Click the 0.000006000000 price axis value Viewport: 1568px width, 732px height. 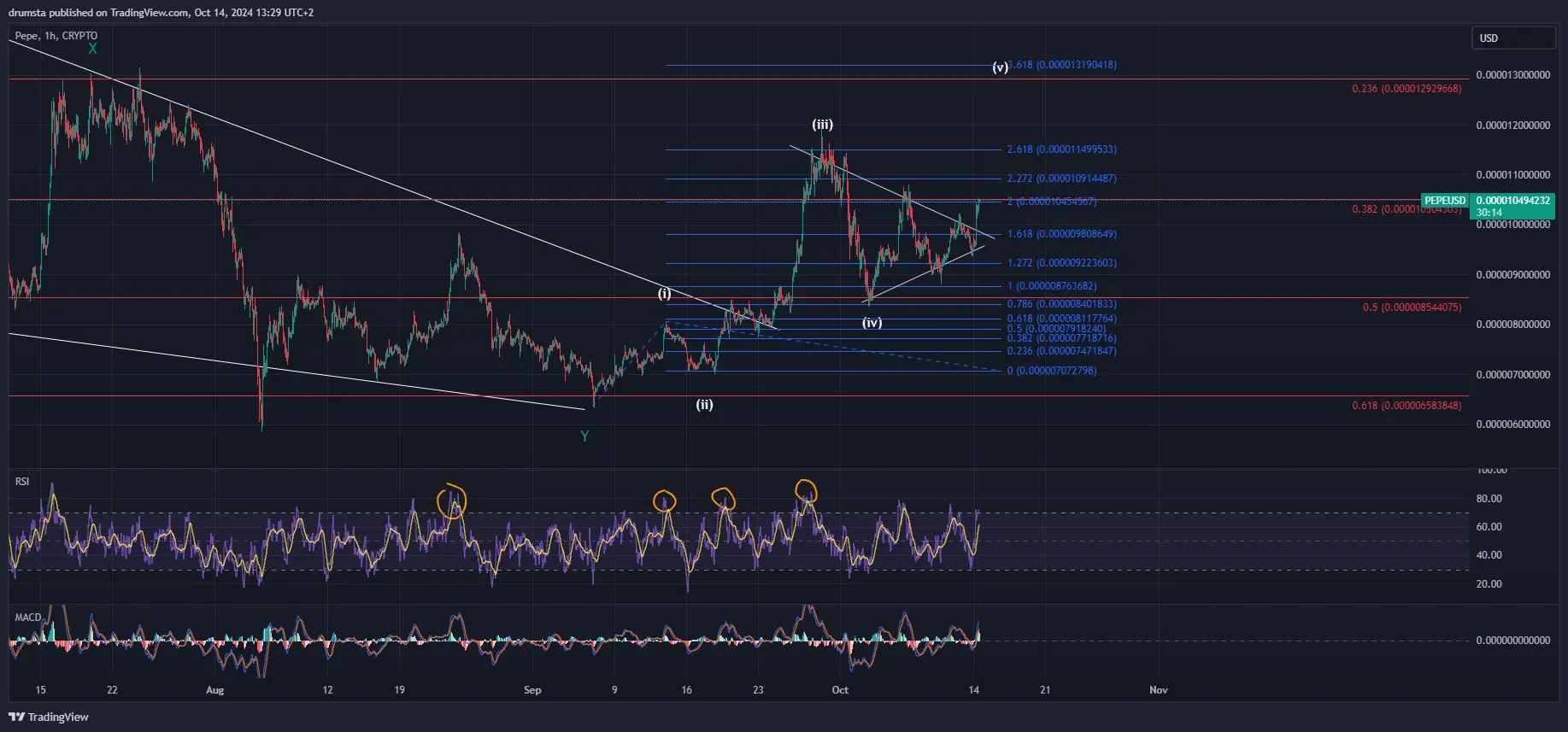(1512, 425)
